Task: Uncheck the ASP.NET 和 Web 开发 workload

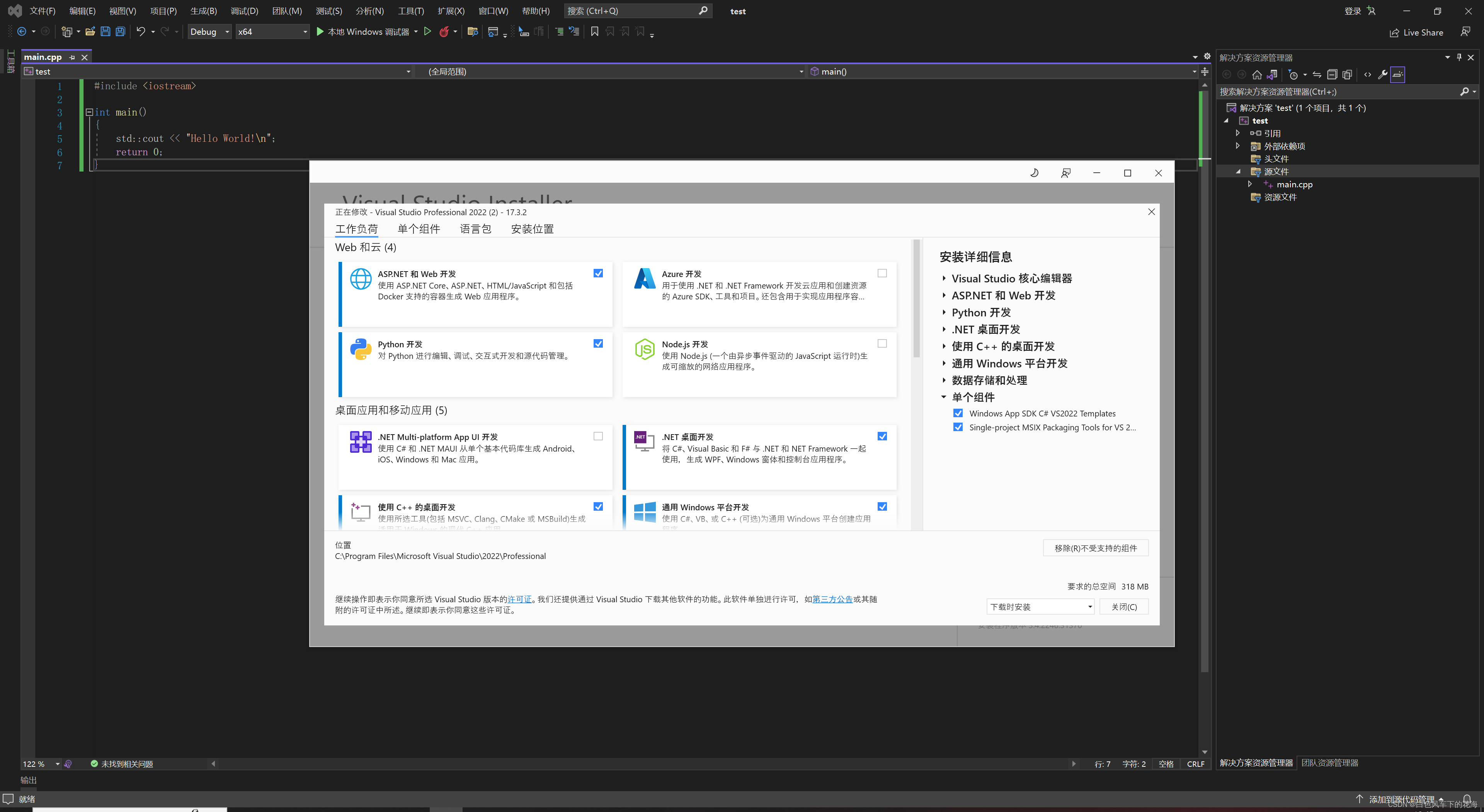Action: (x=598, y=273)
